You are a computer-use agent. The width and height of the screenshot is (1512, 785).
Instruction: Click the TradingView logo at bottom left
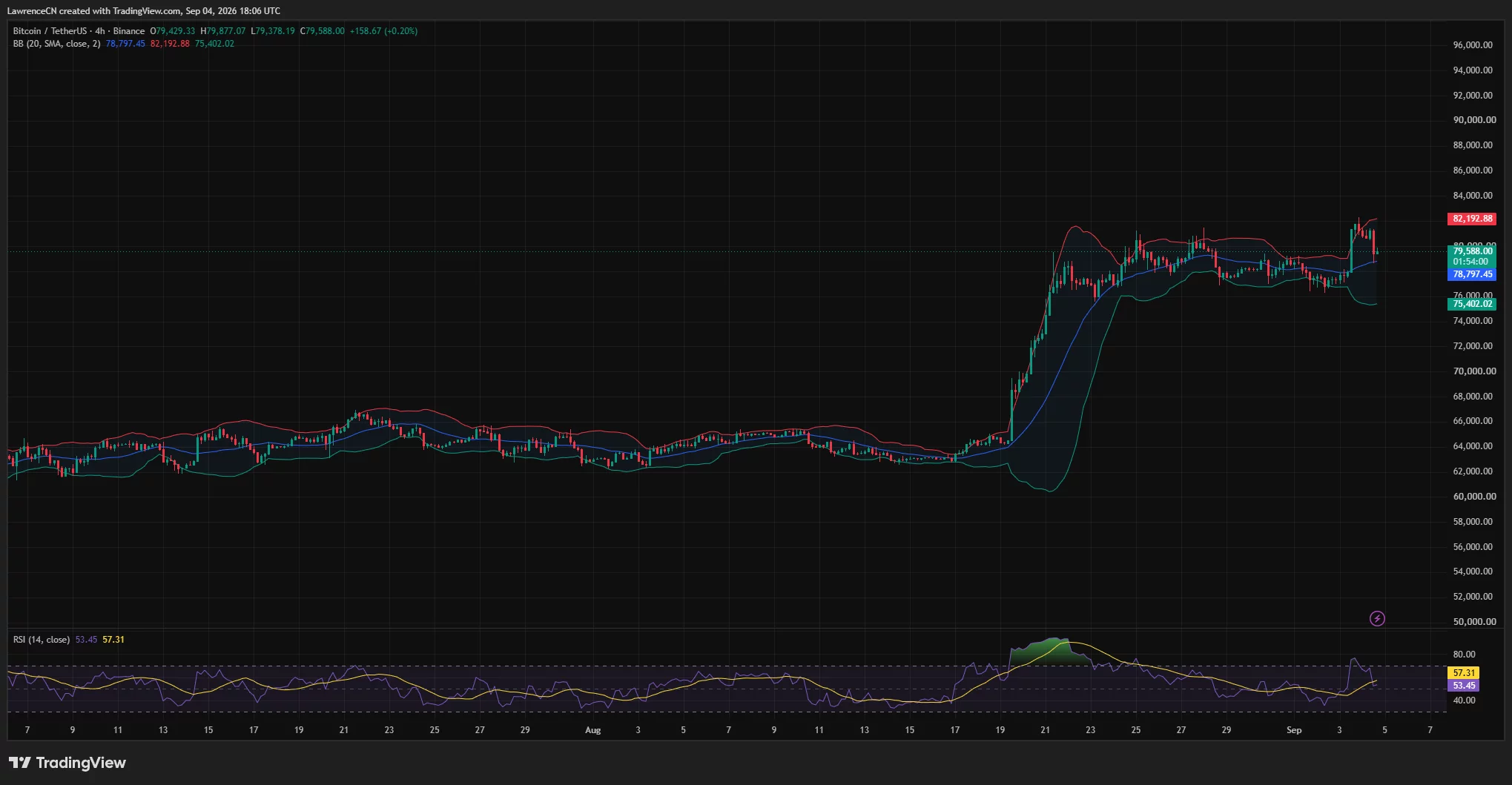67,763
